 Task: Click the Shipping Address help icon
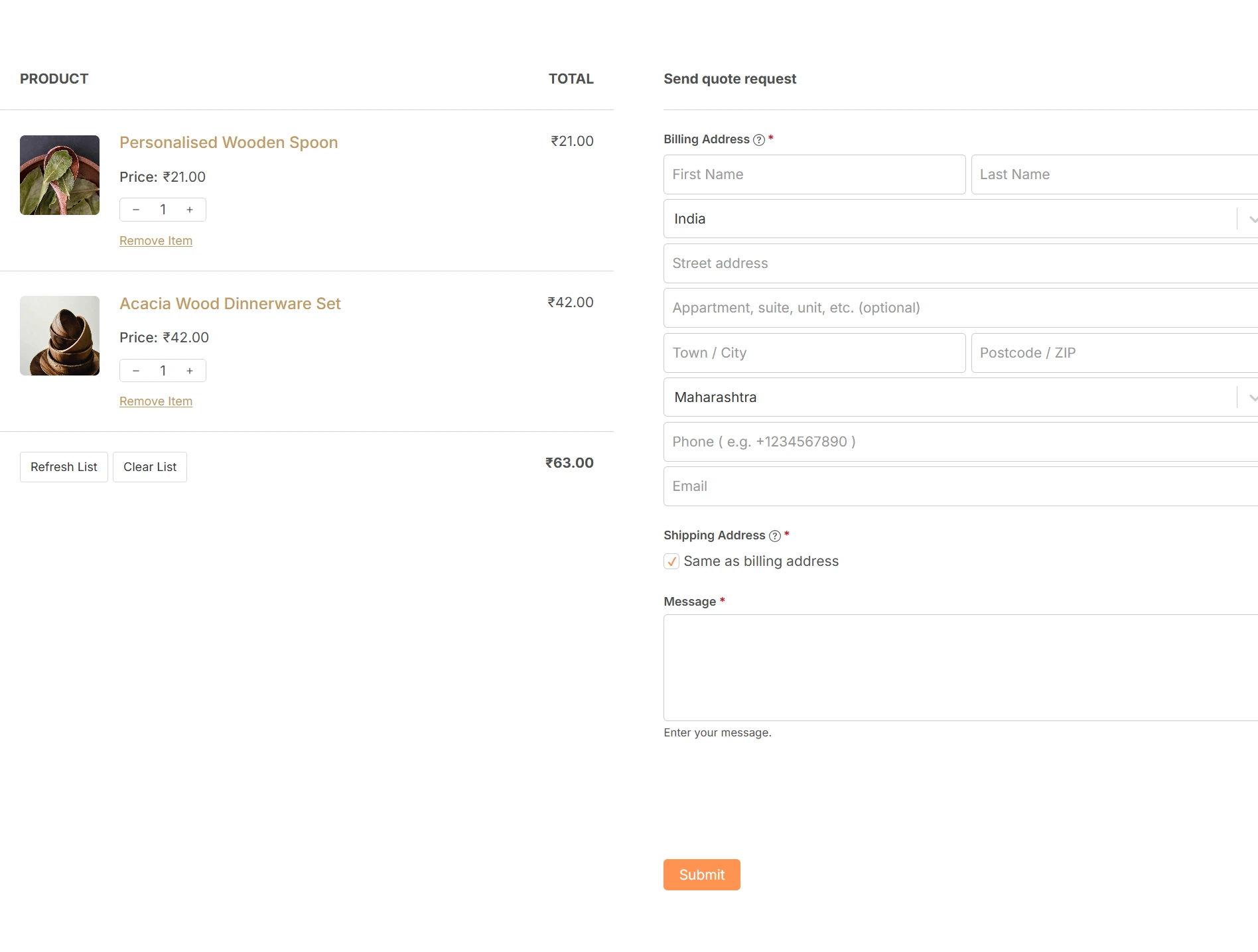point(774,536)
